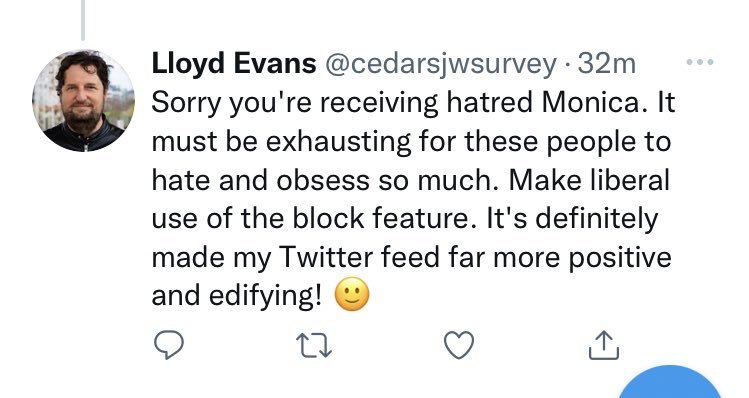Retweet this tweet using the arrows icon

coord(314,345)
